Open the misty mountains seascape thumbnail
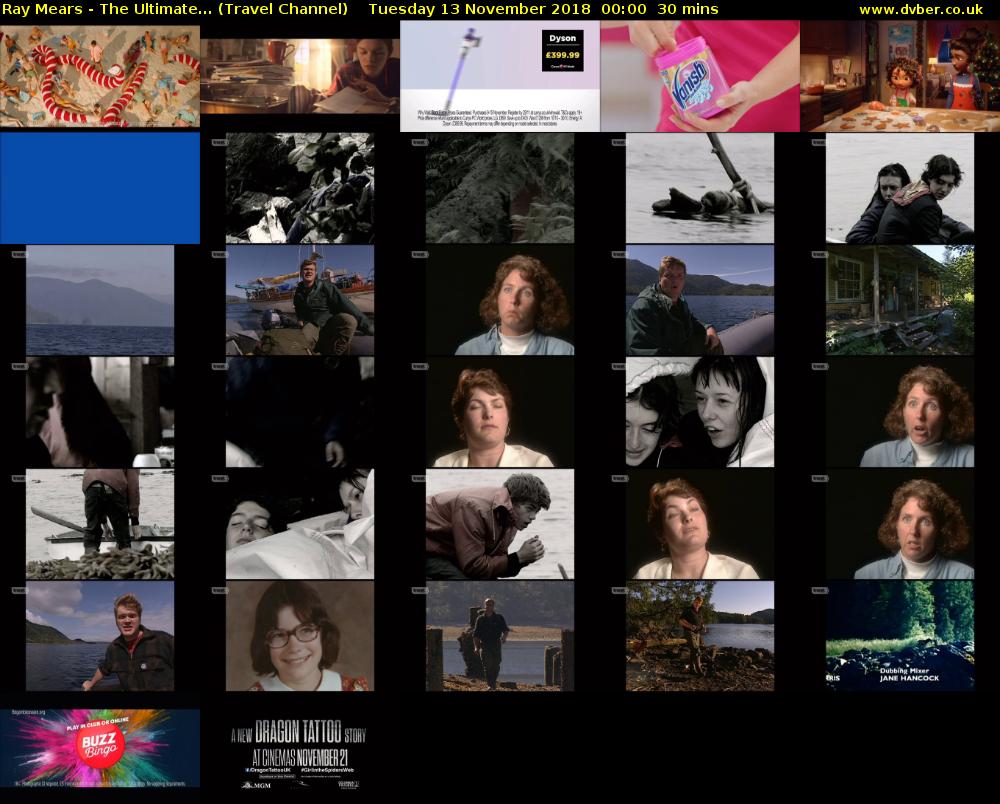The image size is (1000, 804). click(100, 300)
